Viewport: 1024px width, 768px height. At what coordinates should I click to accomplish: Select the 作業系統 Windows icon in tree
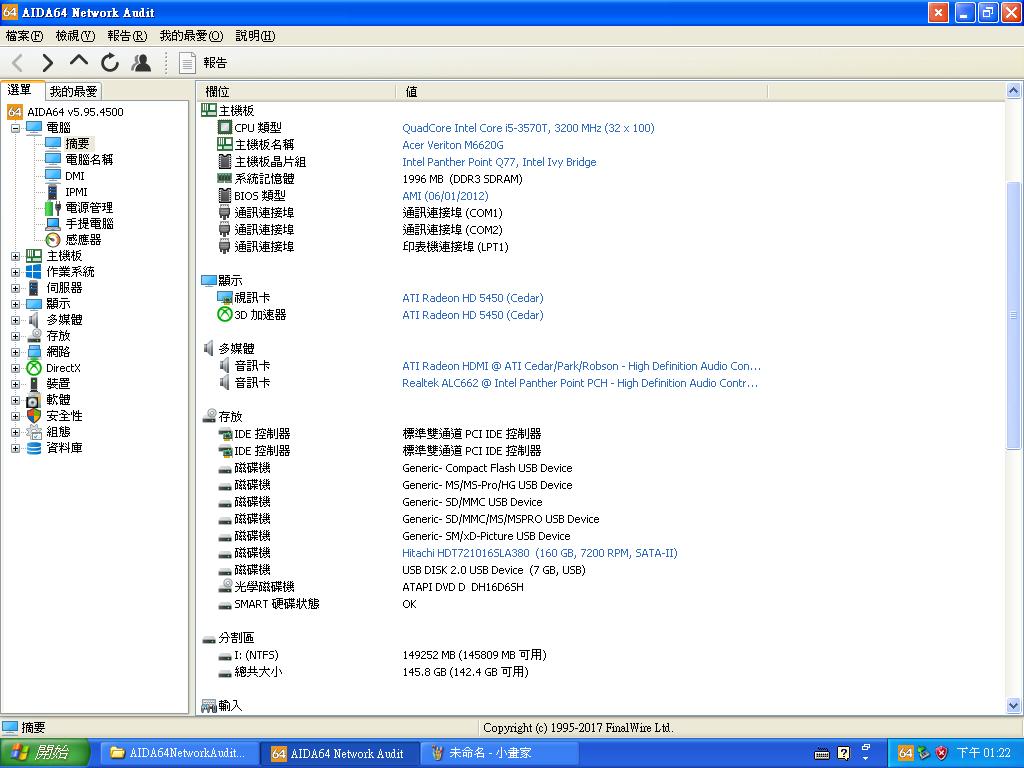(x=34, y=272)
